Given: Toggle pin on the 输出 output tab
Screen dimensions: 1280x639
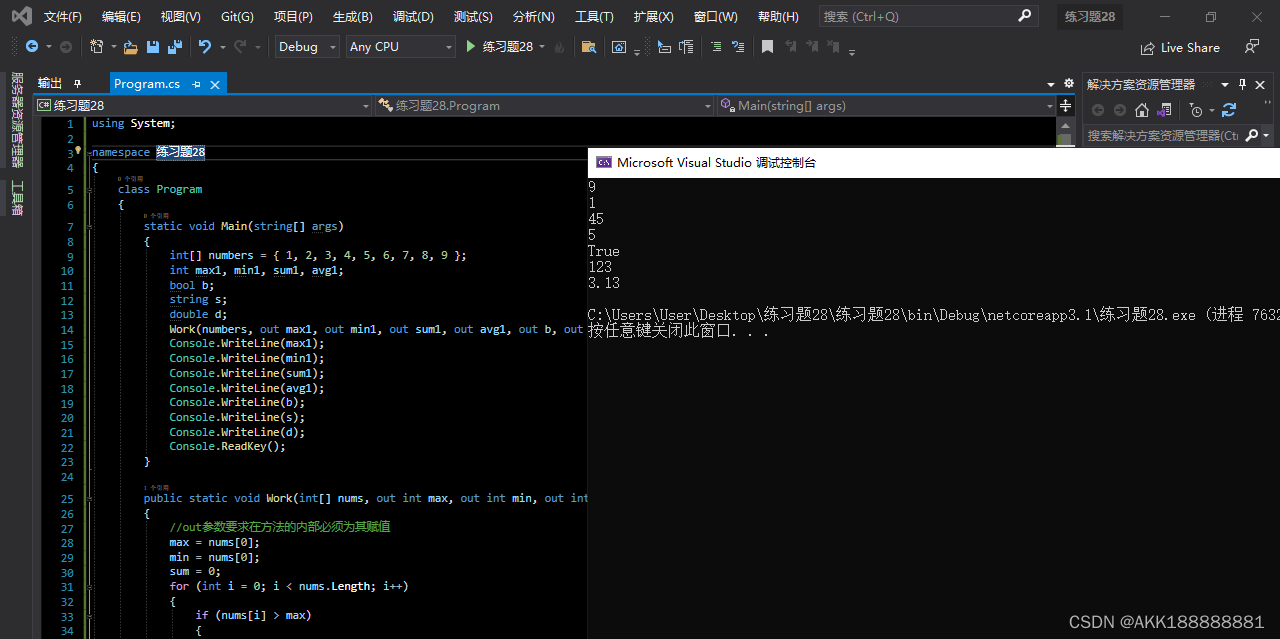Looking at the screenshot, I should pyautogui.click(x=78, y=84).
